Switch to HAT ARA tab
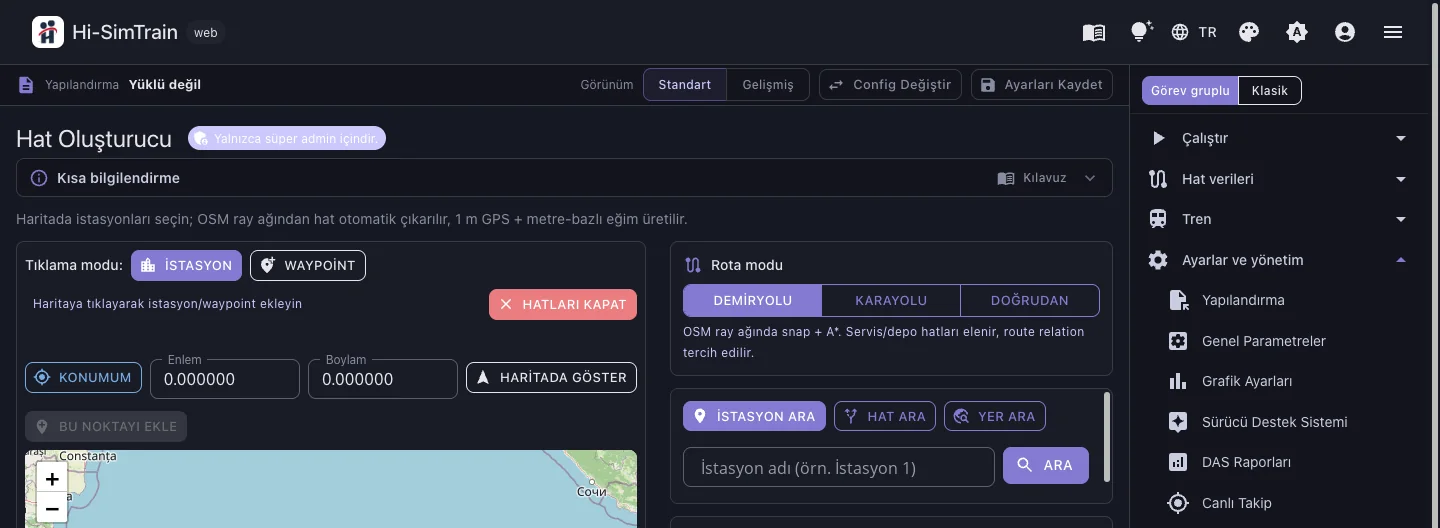 pyautogui.click(x=885, y=416)
